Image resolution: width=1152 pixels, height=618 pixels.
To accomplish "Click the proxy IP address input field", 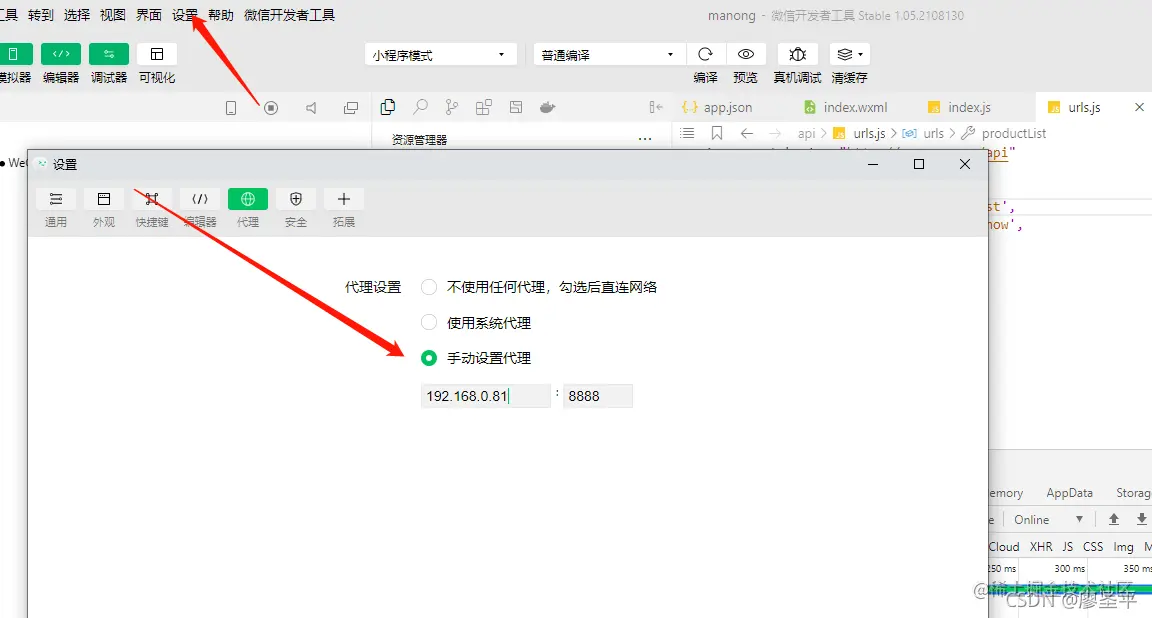I will (x=485, y=395).
